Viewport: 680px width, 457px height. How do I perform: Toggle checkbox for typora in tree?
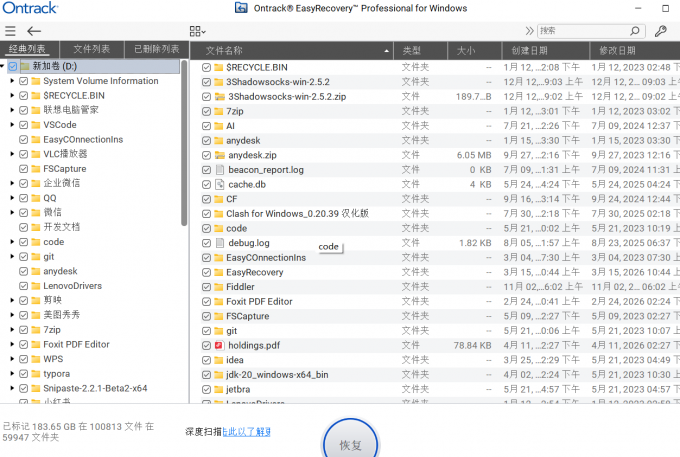23,374
